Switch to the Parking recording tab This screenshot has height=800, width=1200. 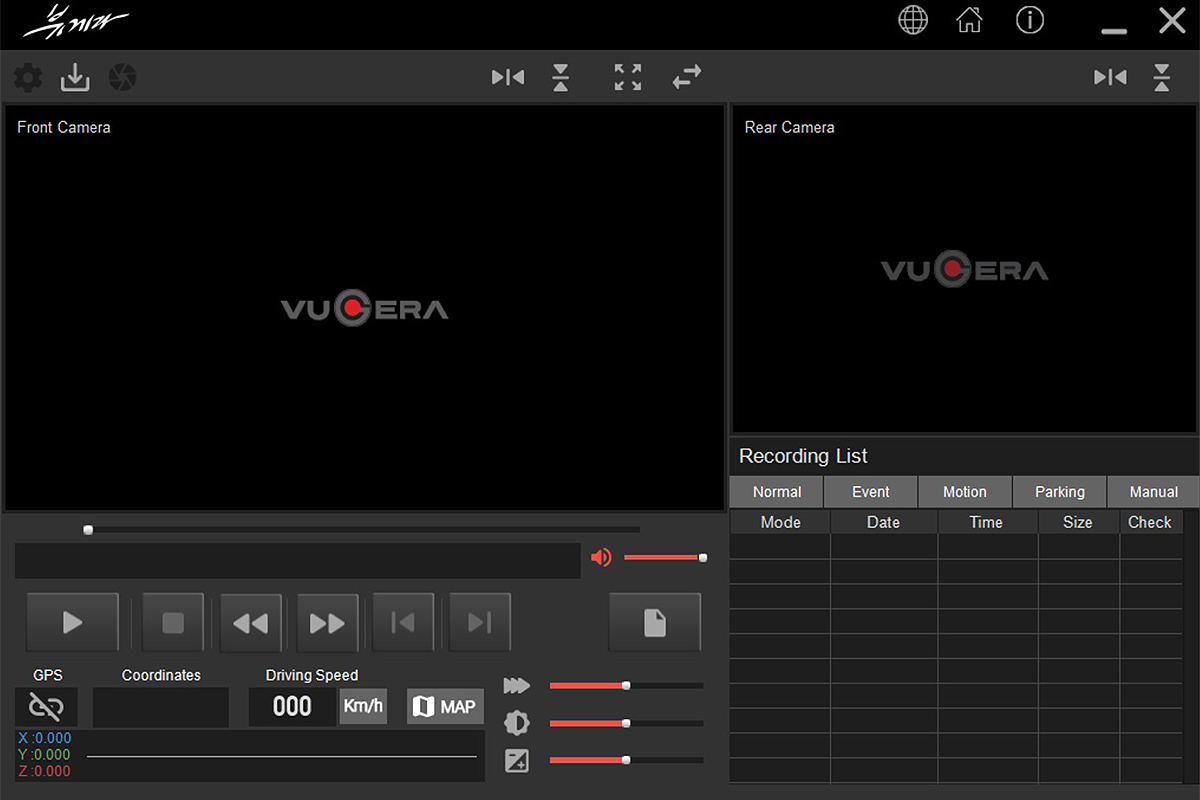point(1059,492)
